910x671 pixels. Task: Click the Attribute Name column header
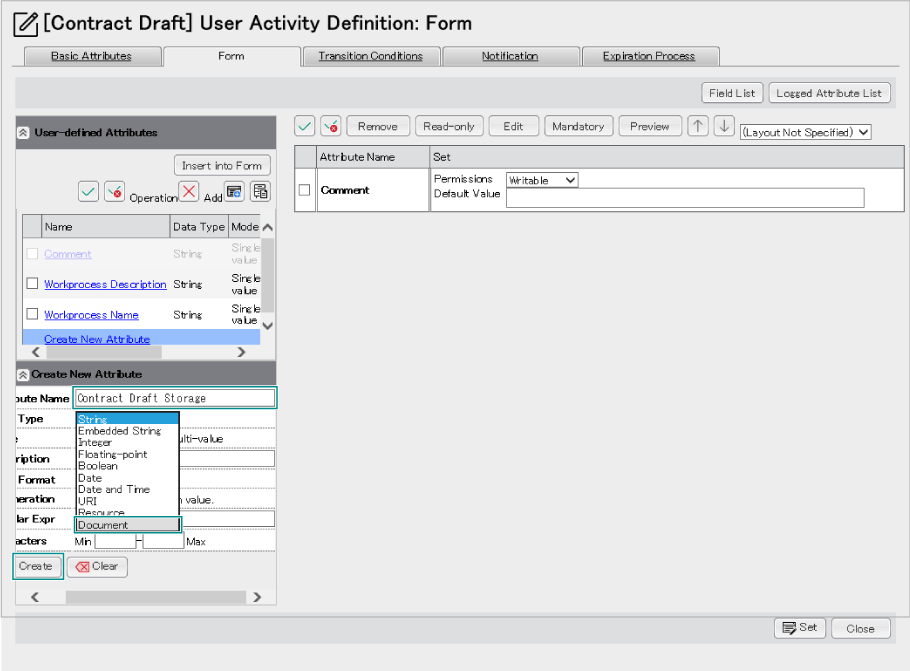373,157
